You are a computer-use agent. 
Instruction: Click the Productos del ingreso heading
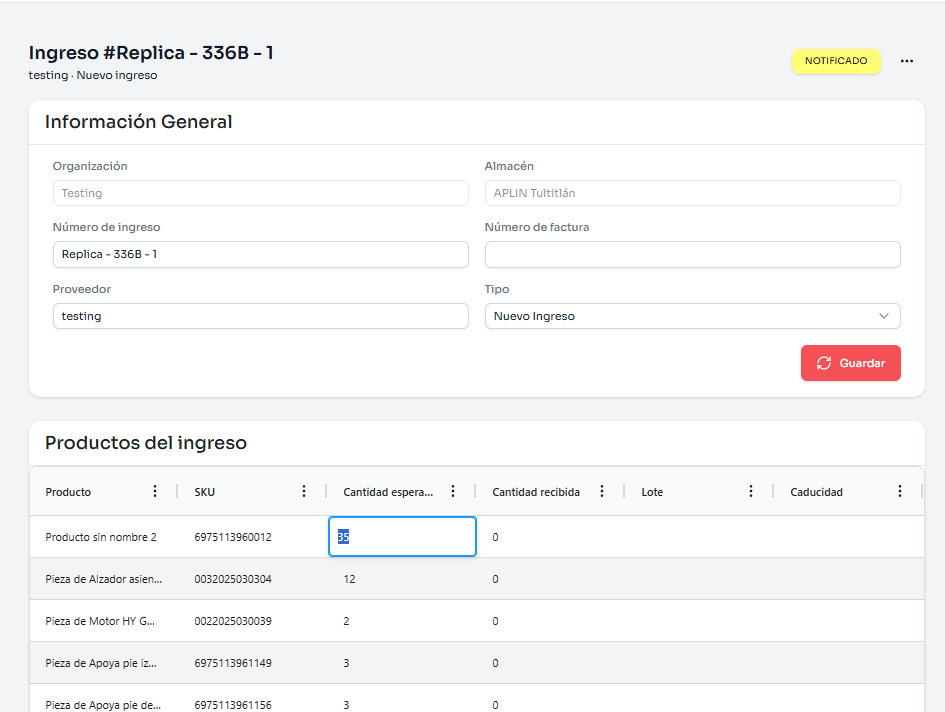pyautogui.click(x=146, y=443)
